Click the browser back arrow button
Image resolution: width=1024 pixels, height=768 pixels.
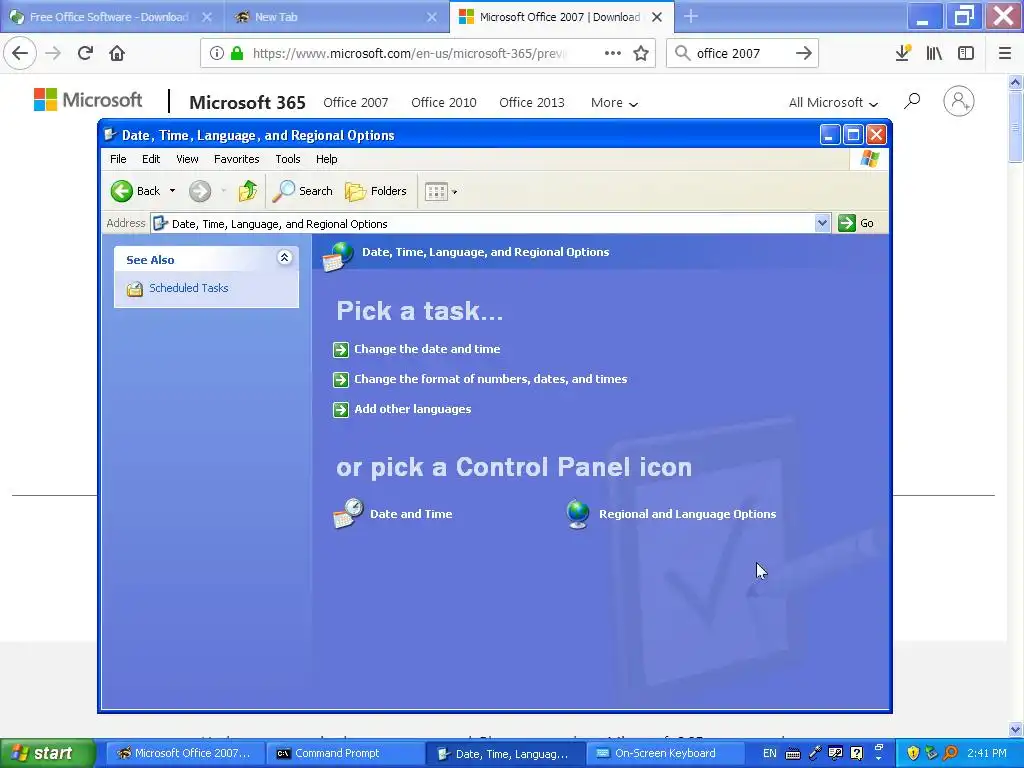pyautogui.click(x=20, y=53)
